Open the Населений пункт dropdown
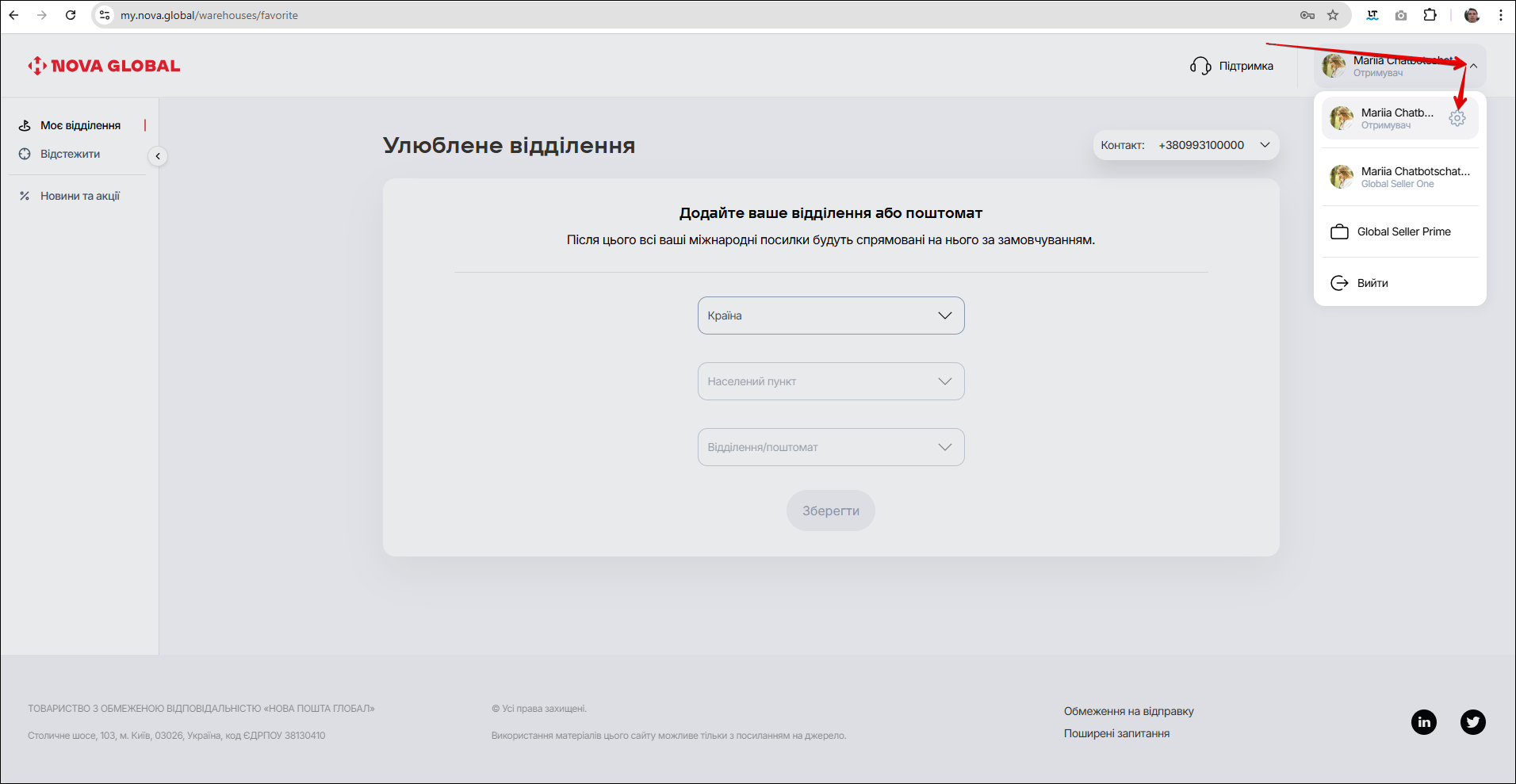Screen dimensions: 1516x784 [830, 381]
